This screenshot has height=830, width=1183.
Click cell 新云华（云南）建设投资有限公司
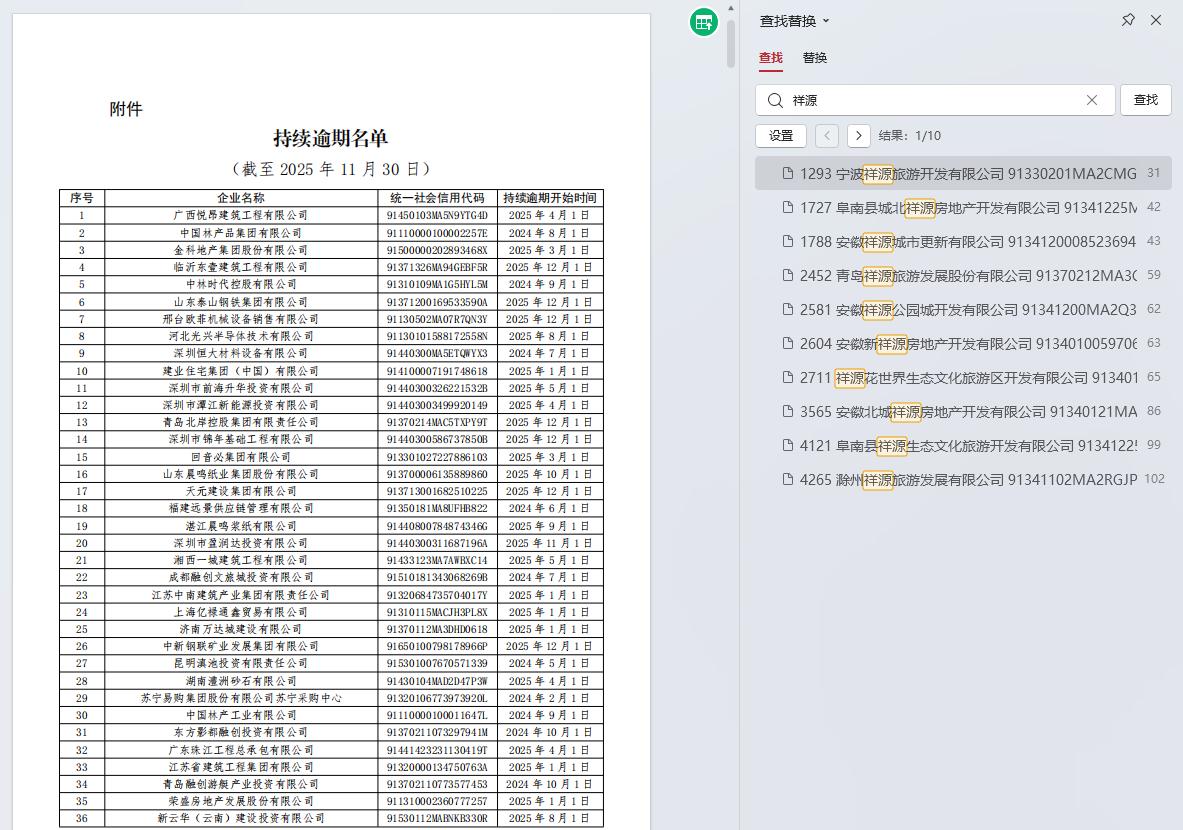(x=241, y=818)
